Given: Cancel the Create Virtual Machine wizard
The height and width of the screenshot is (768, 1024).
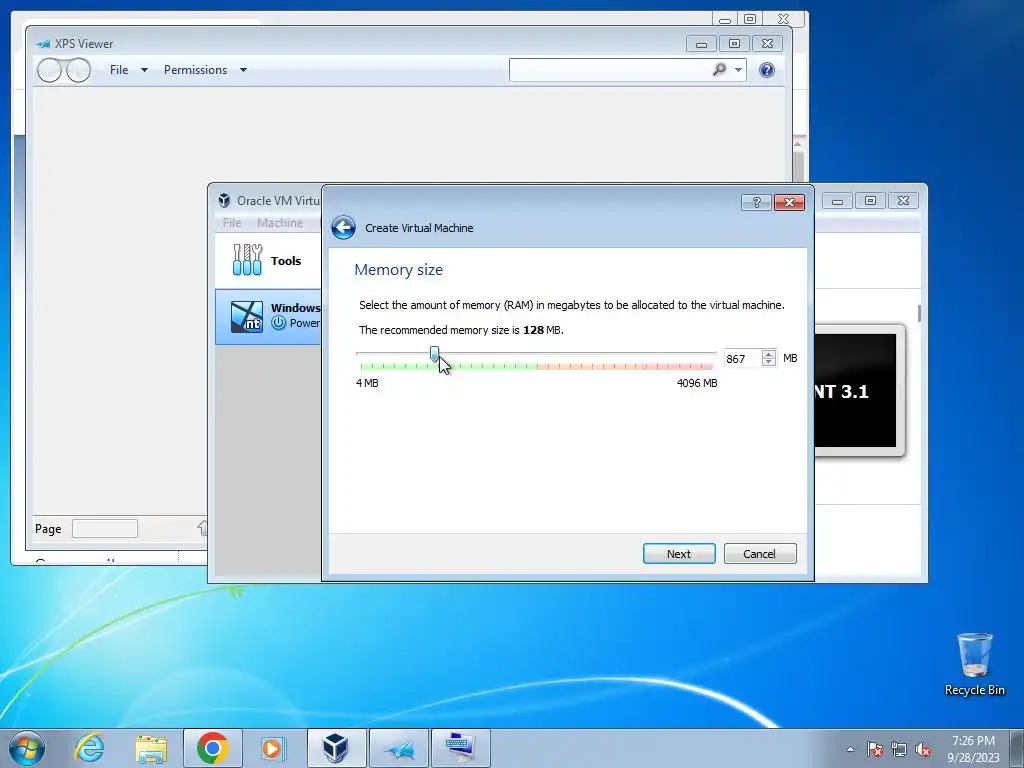Looking at the screenshot, I should tap(760, 554).
